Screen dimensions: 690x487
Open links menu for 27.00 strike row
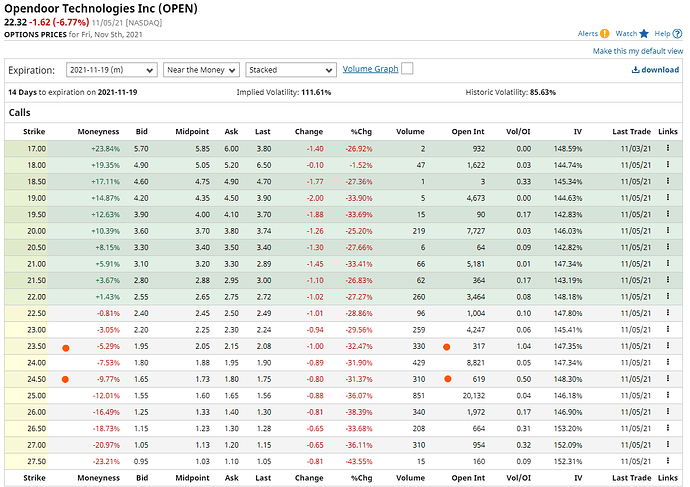pos(668,444)
